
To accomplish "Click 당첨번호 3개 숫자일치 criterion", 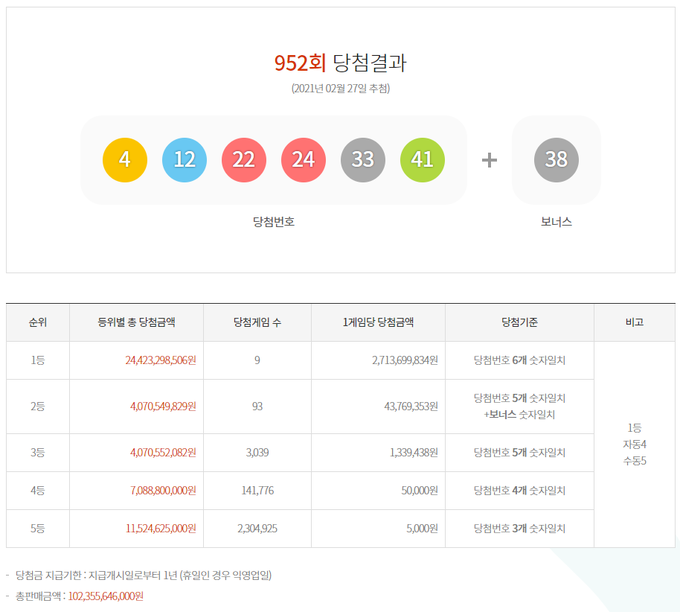I will click(520, 529).
